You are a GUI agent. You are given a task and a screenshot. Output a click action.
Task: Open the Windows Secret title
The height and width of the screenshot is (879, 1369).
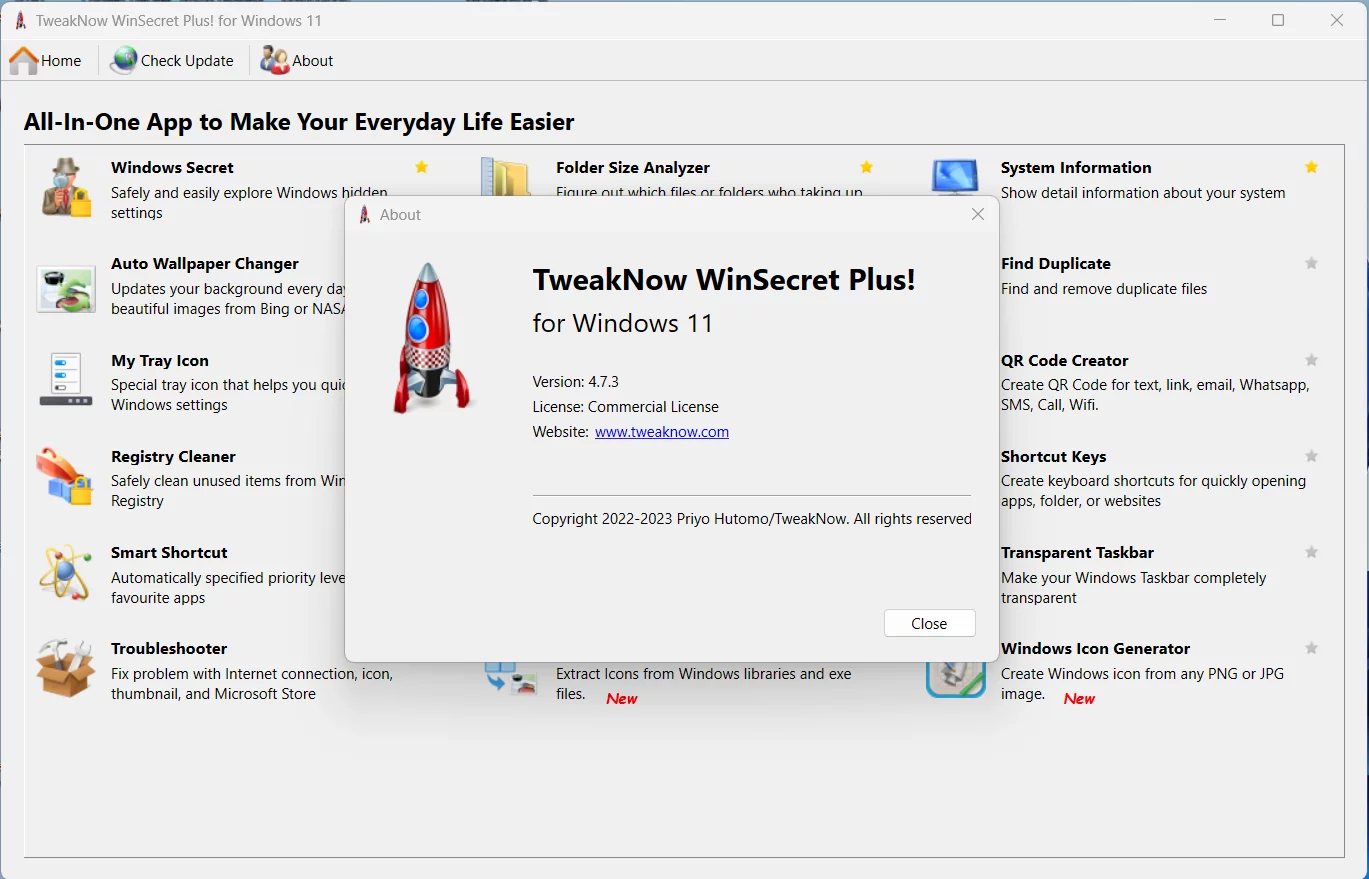coord(172,168)
